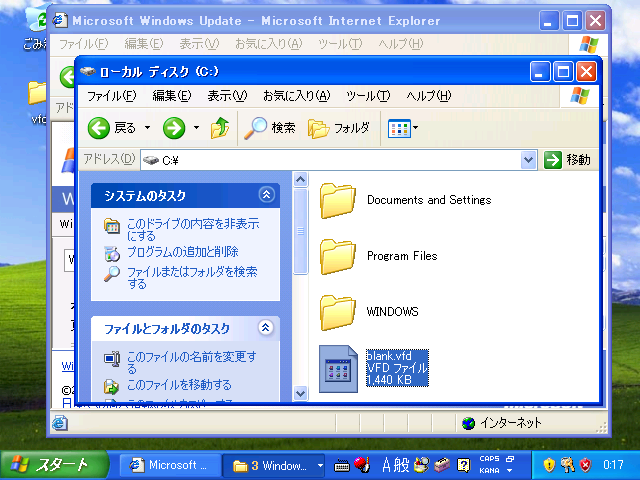The height and width of the screenshot is (480, 640).
Task: Click the WINDOWS folder label
Action: pyautogui.click(x=392, y=312)
